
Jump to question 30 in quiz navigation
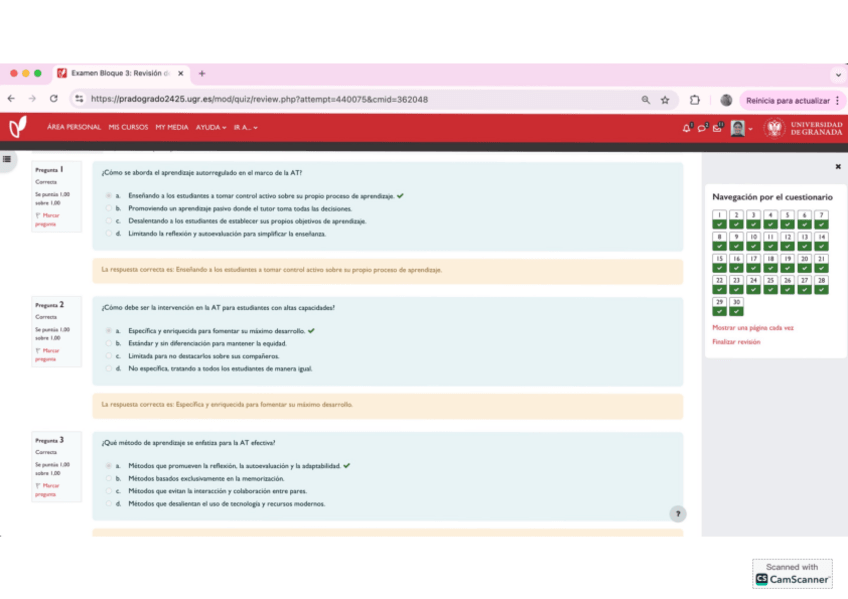(736, 306)
